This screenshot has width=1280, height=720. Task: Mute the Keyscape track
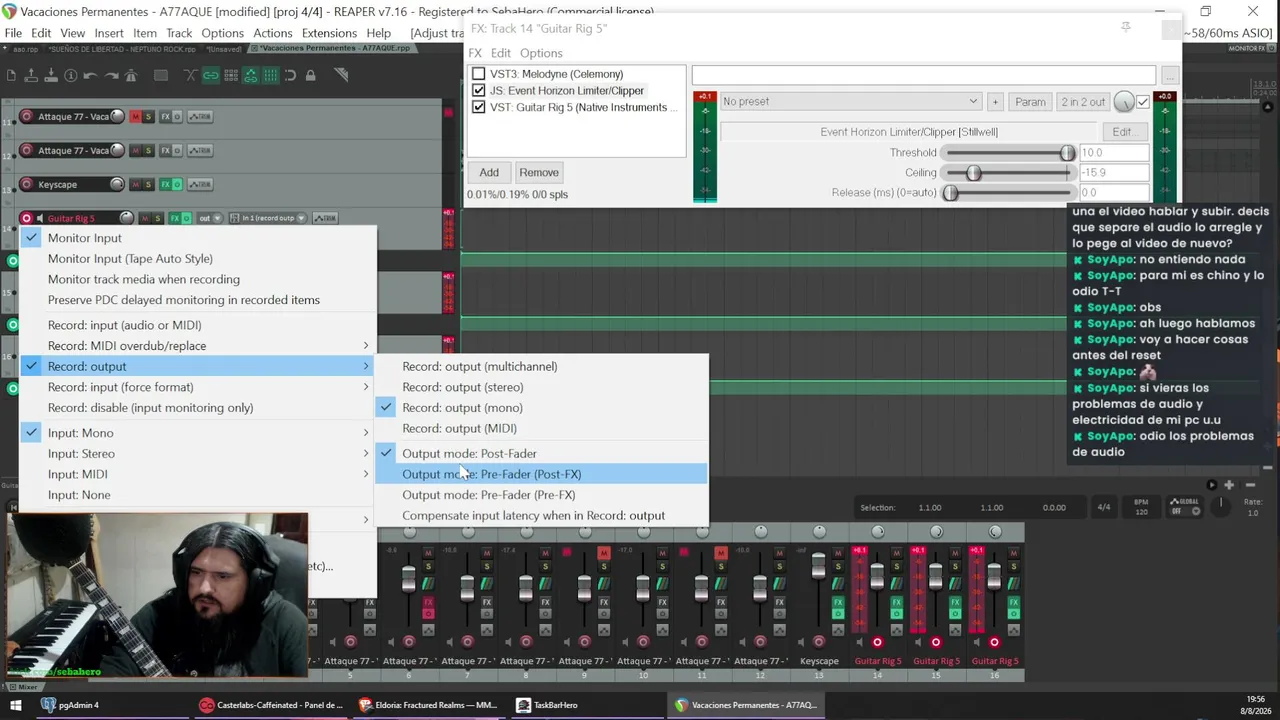coord(135,184)
